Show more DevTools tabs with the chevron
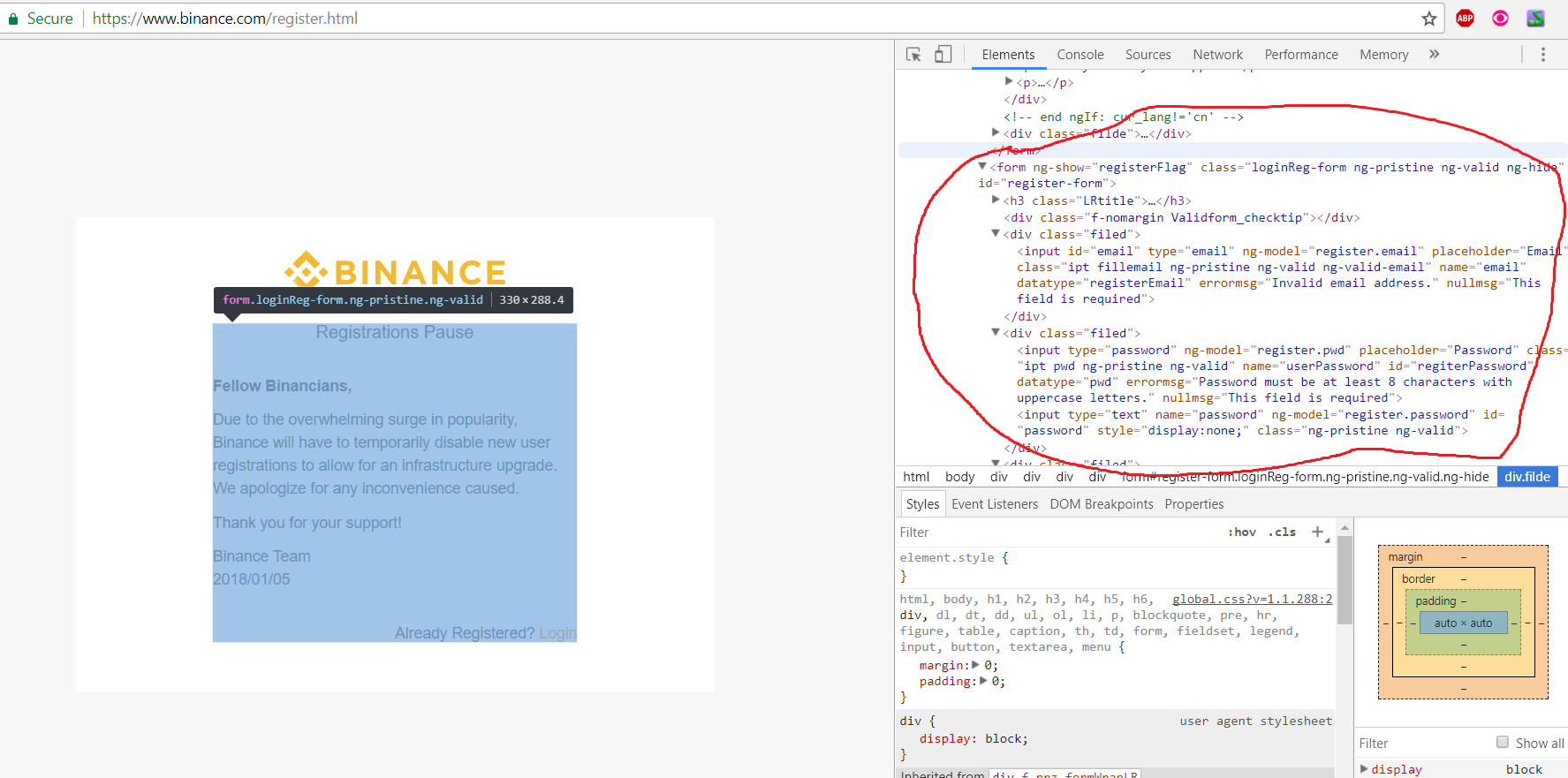This screenshot has height=778, width=1568. [x=1435, y=55]
